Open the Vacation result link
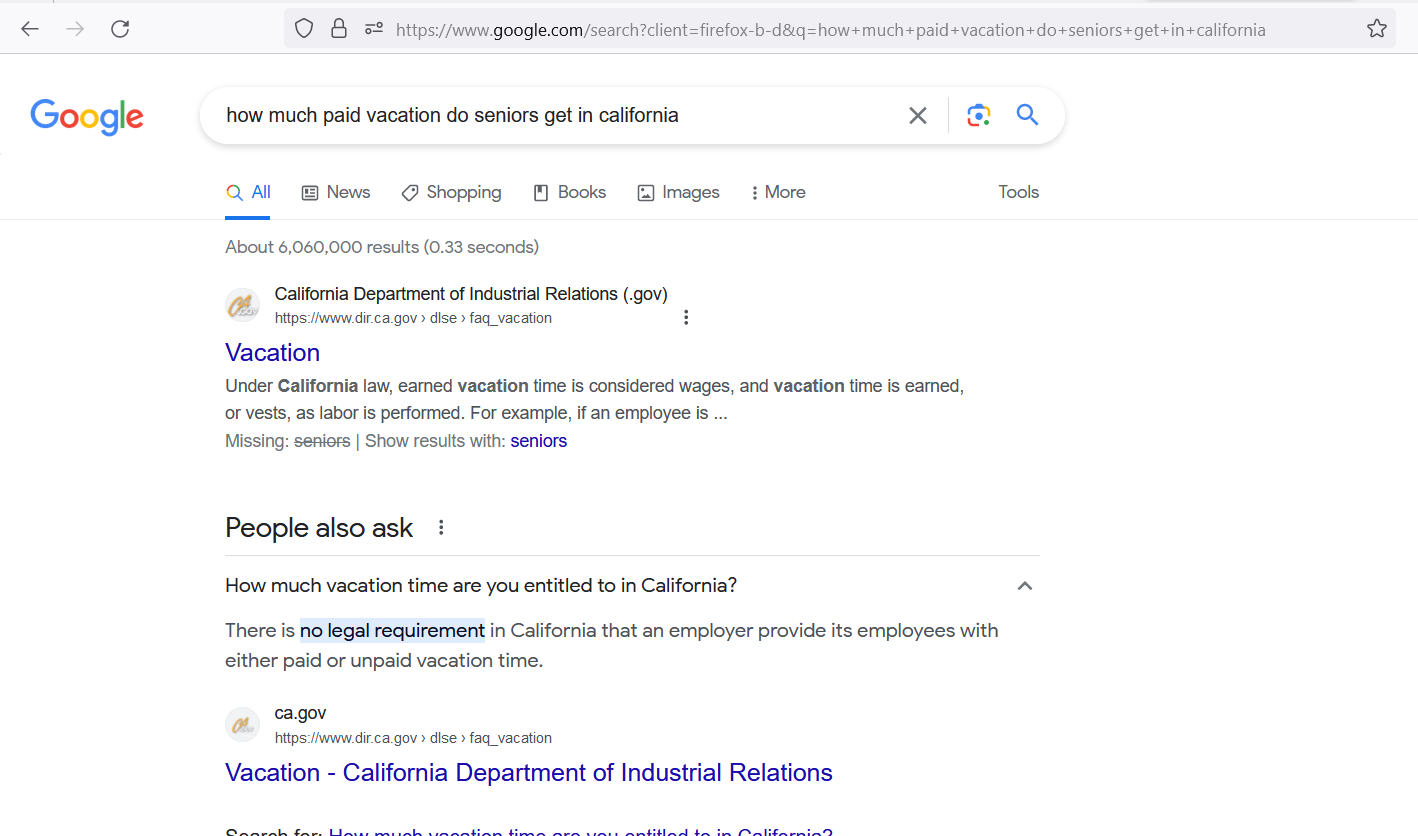The image size is (1418, 836). (272, 352)
